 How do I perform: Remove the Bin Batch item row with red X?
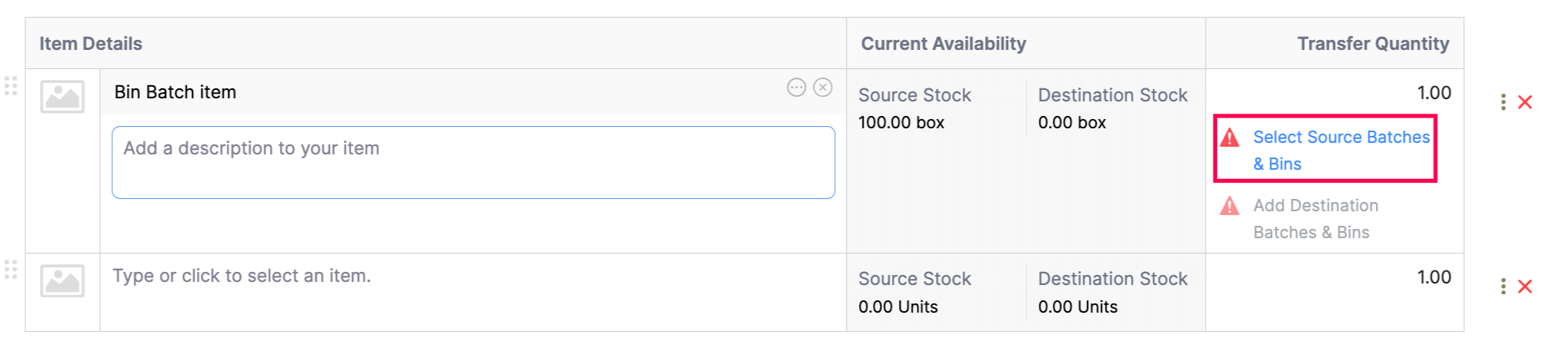[x=1525, y=102]
